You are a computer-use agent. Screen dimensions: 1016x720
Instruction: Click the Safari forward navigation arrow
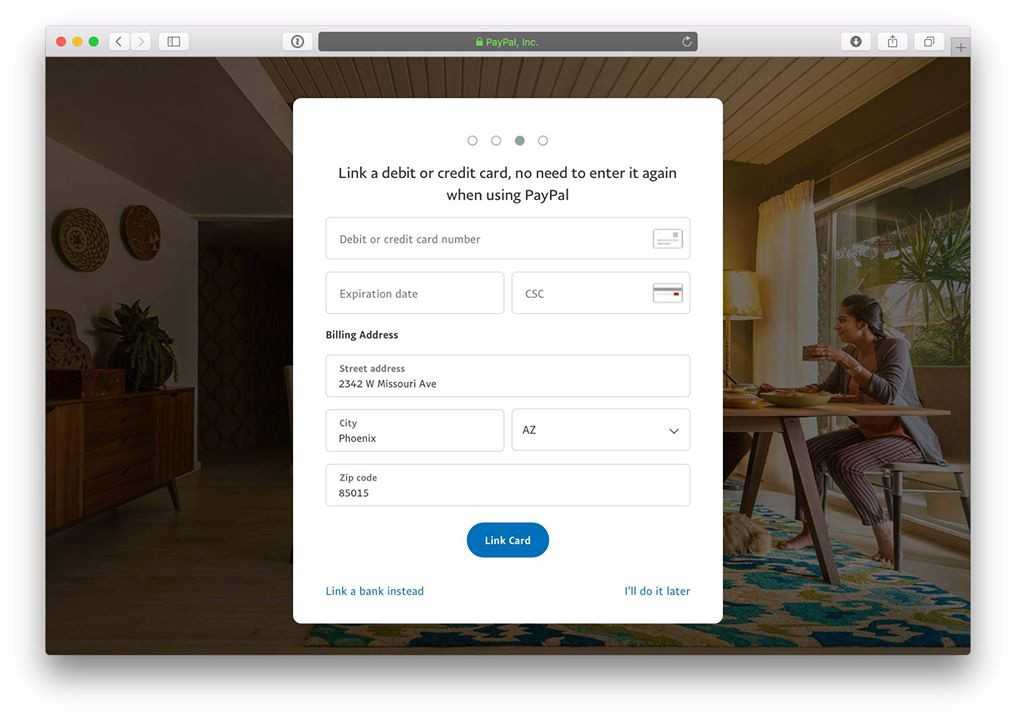click(141, 41)
